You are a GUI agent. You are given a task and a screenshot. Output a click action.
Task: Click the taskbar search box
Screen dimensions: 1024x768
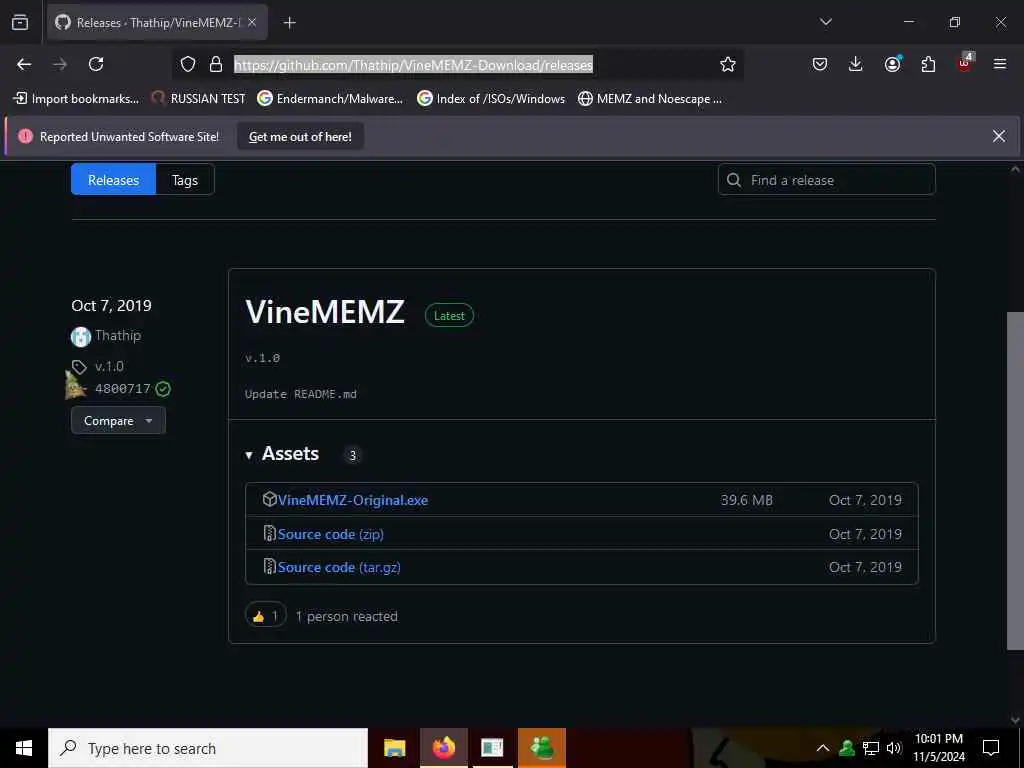[x=208, y=748]
